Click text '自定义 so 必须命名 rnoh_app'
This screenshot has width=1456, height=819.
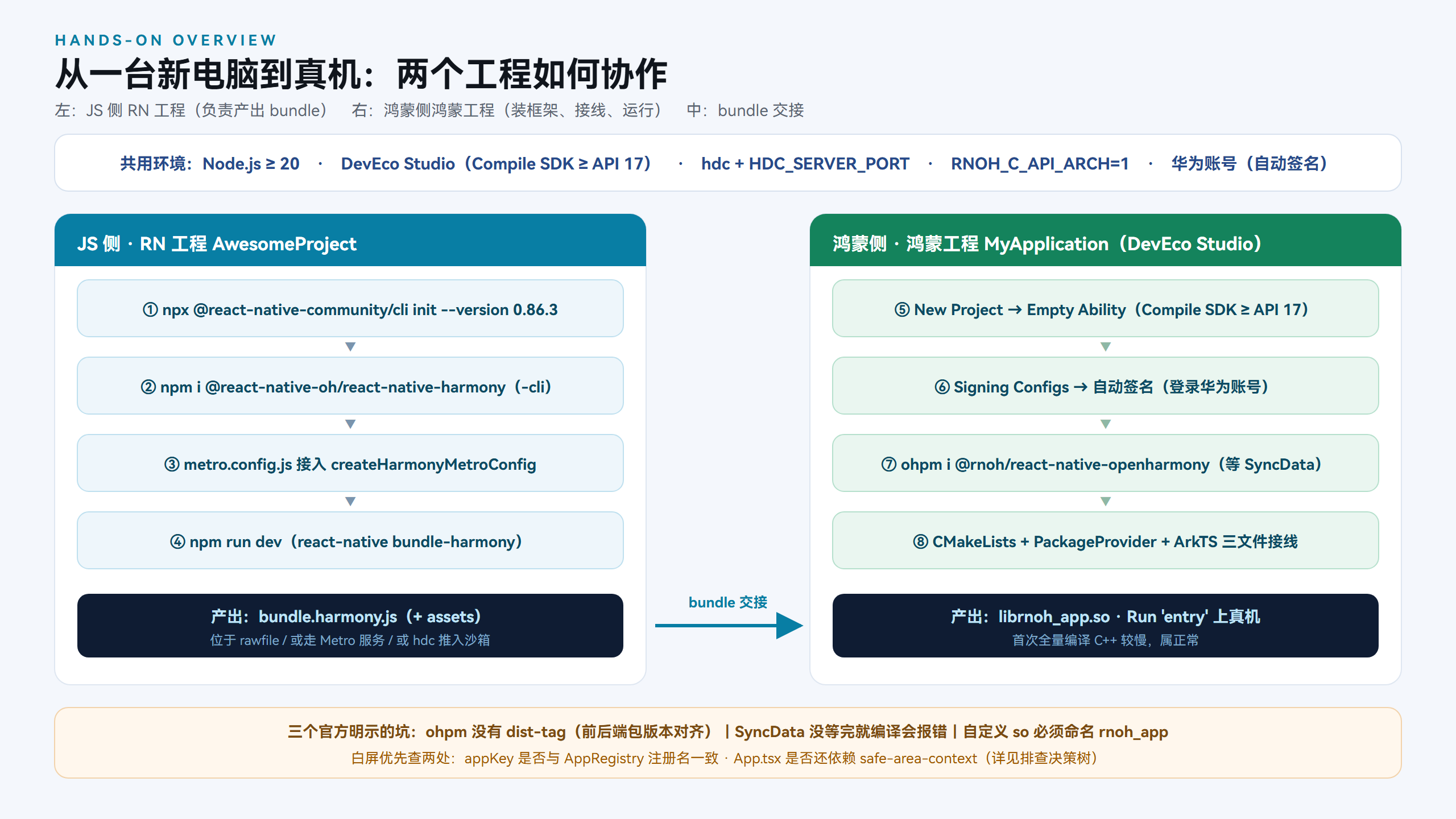(1066, 731)
